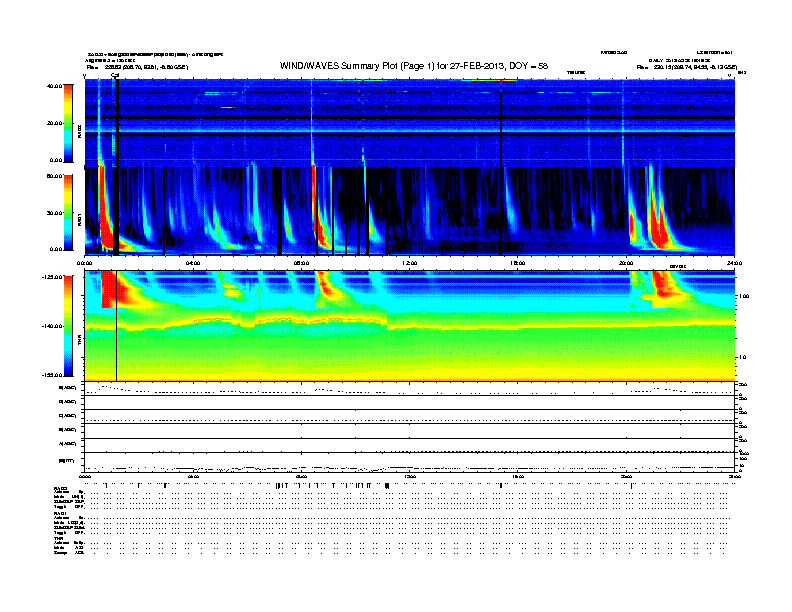
Task: Click the bottom line-plot panel above the second time axis
Action: pos(409,462)
